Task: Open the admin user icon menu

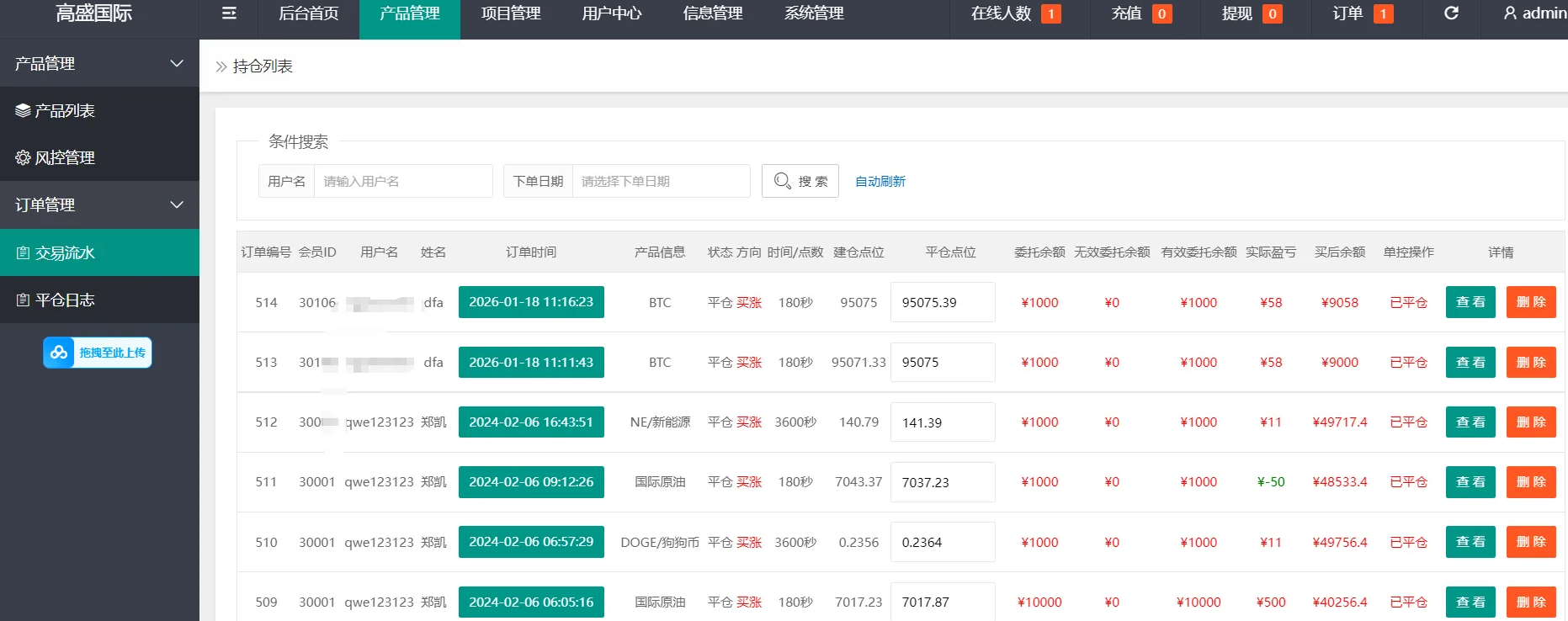Action: point(1511,13)
